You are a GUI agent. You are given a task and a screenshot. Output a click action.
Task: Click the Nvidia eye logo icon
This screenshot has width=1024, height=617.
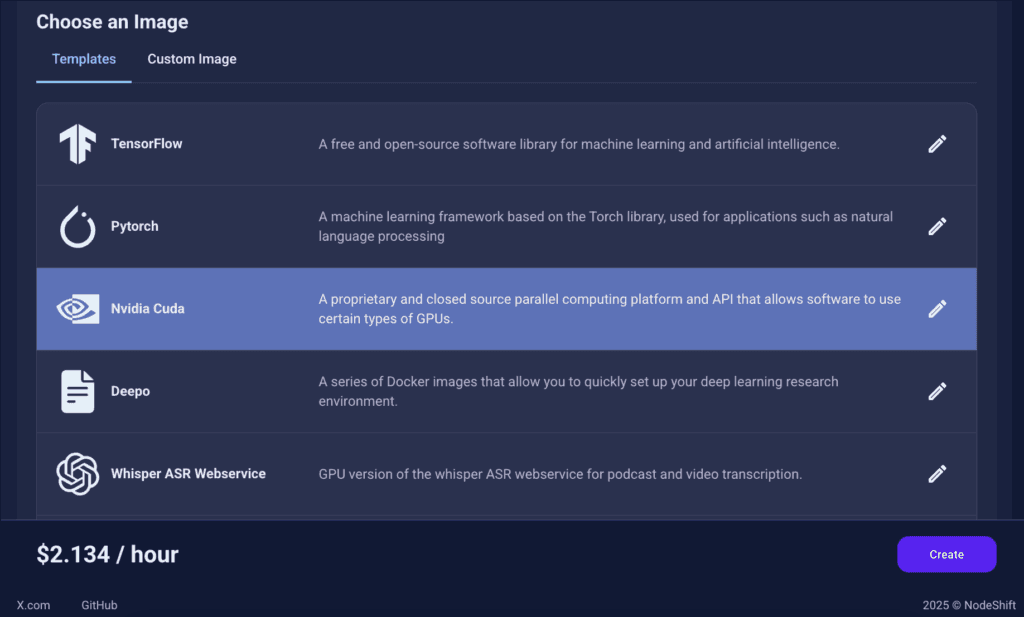point(78,309)
